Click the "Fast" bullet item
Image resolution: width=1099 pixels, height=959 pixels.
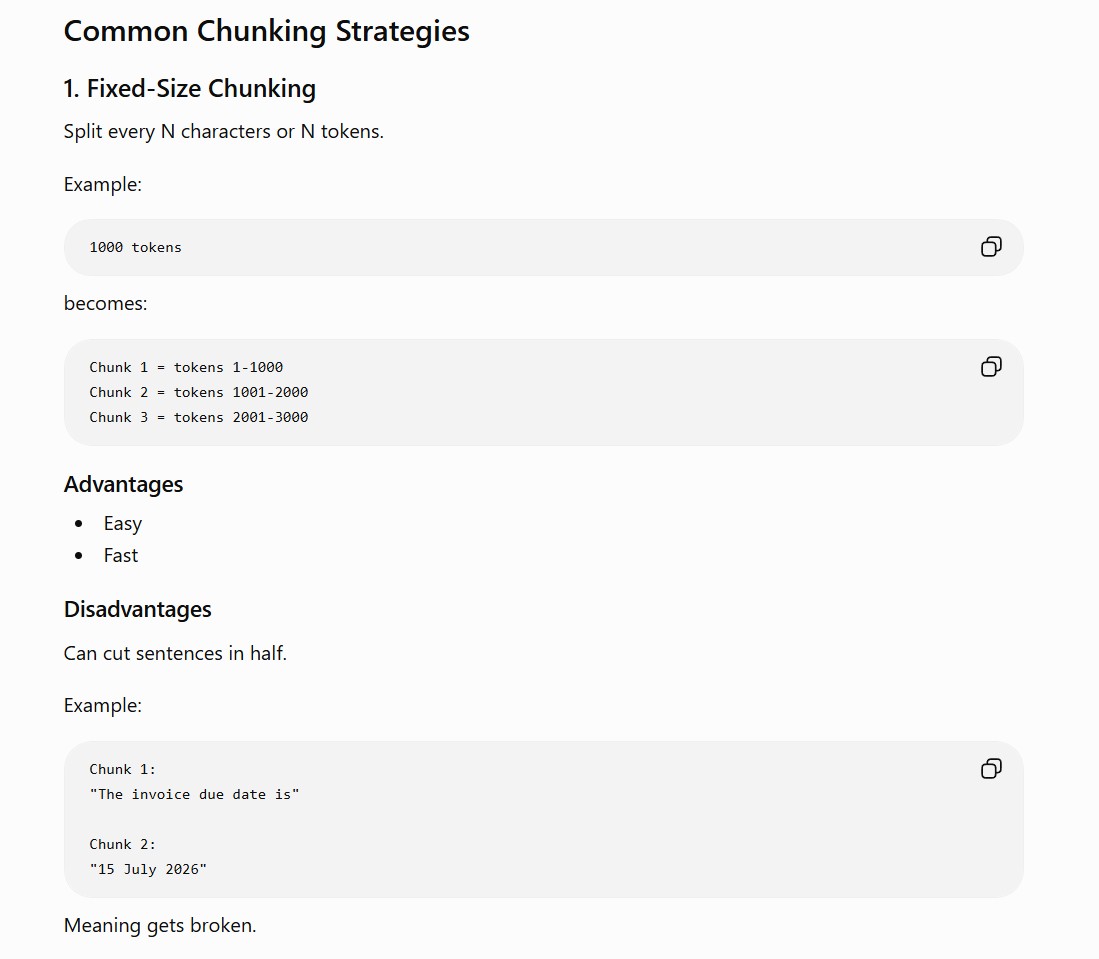121,556
